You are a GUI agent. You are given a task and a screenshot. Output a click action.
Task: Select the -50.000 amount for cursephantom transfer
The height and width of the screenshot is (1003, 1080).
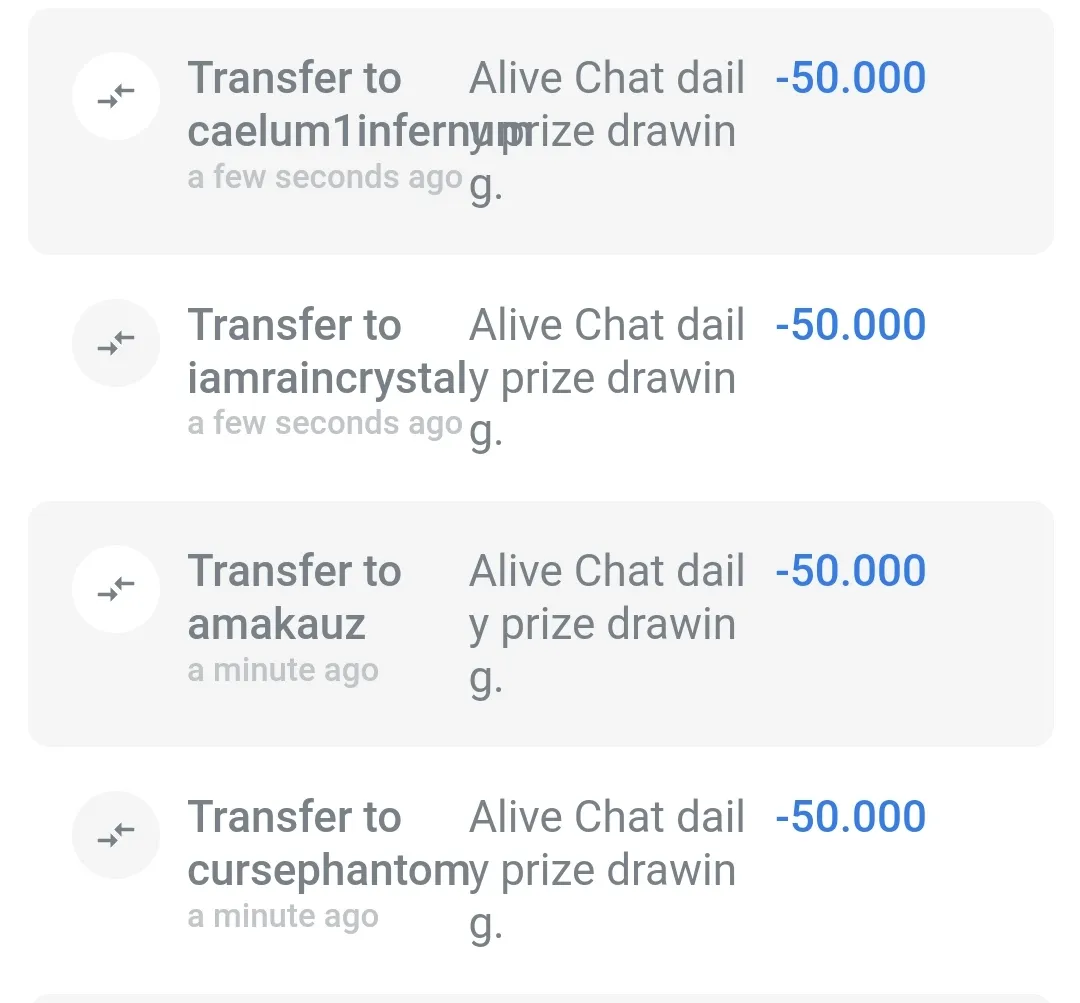point(850,817)
